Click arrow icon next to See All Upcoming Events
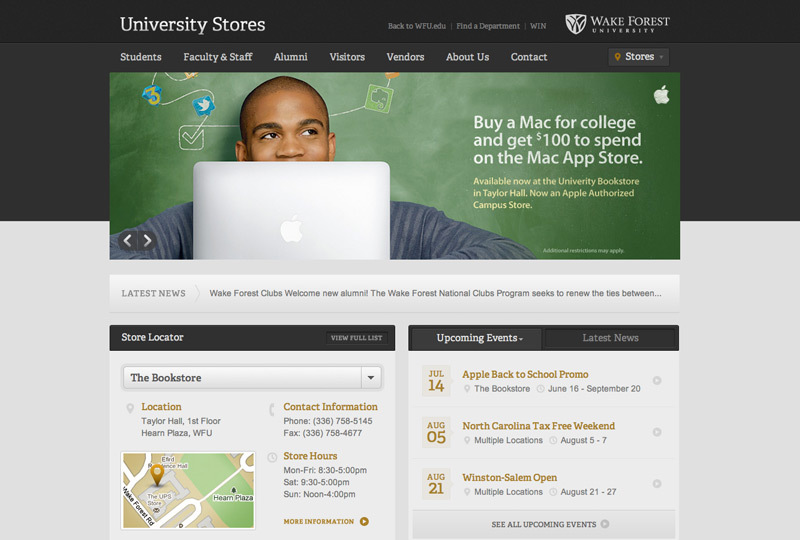The image size is (800, 540). point(605,524)
